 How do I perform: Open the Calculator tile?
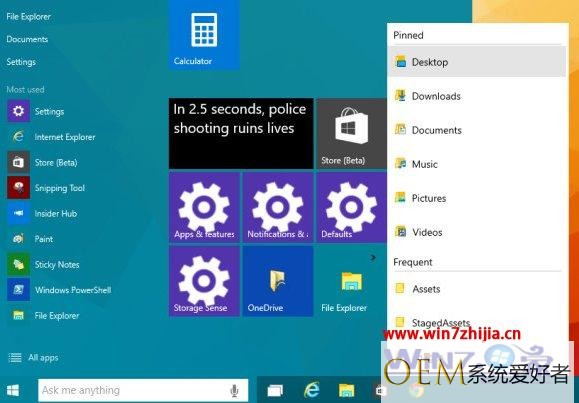pyautogui.click(x=204, y=35)
